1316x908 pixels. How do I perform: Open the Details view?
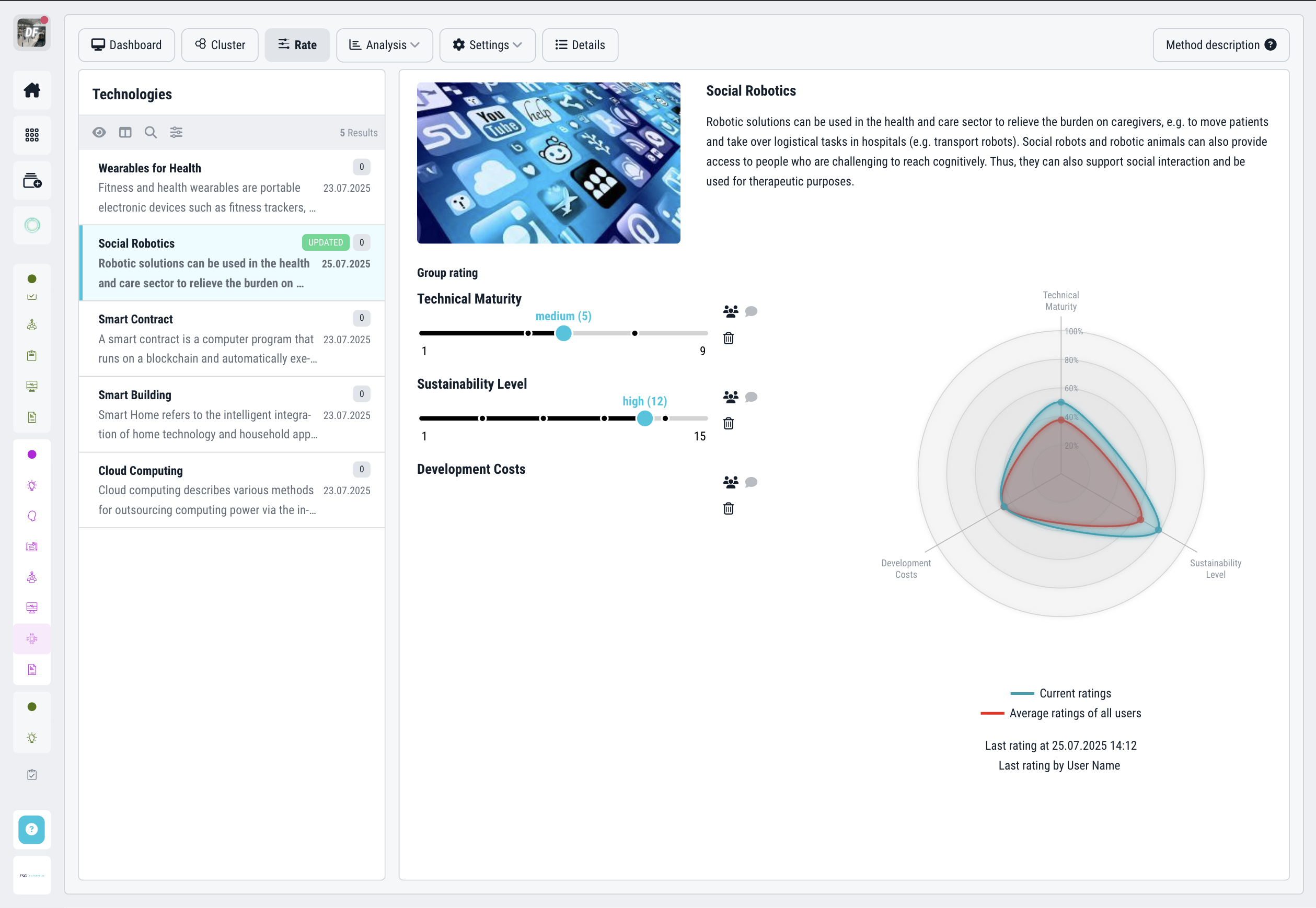(580, 45)
